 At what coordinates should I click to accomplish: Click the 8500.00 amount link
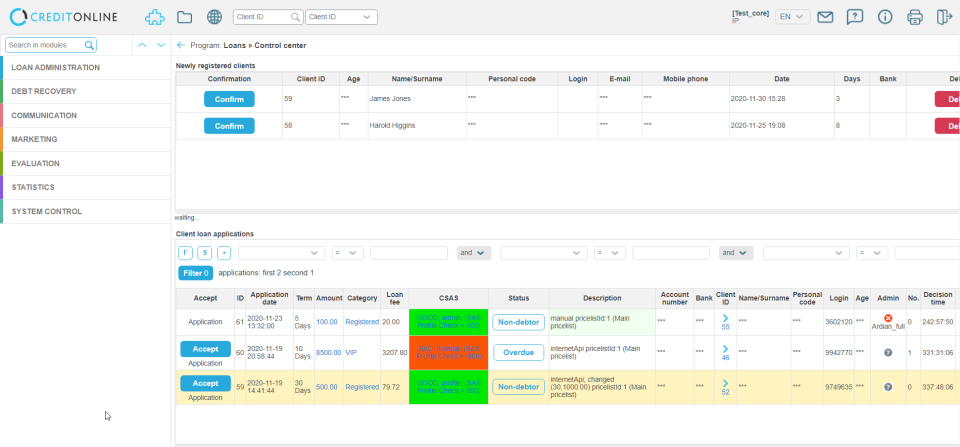(329, 353)
